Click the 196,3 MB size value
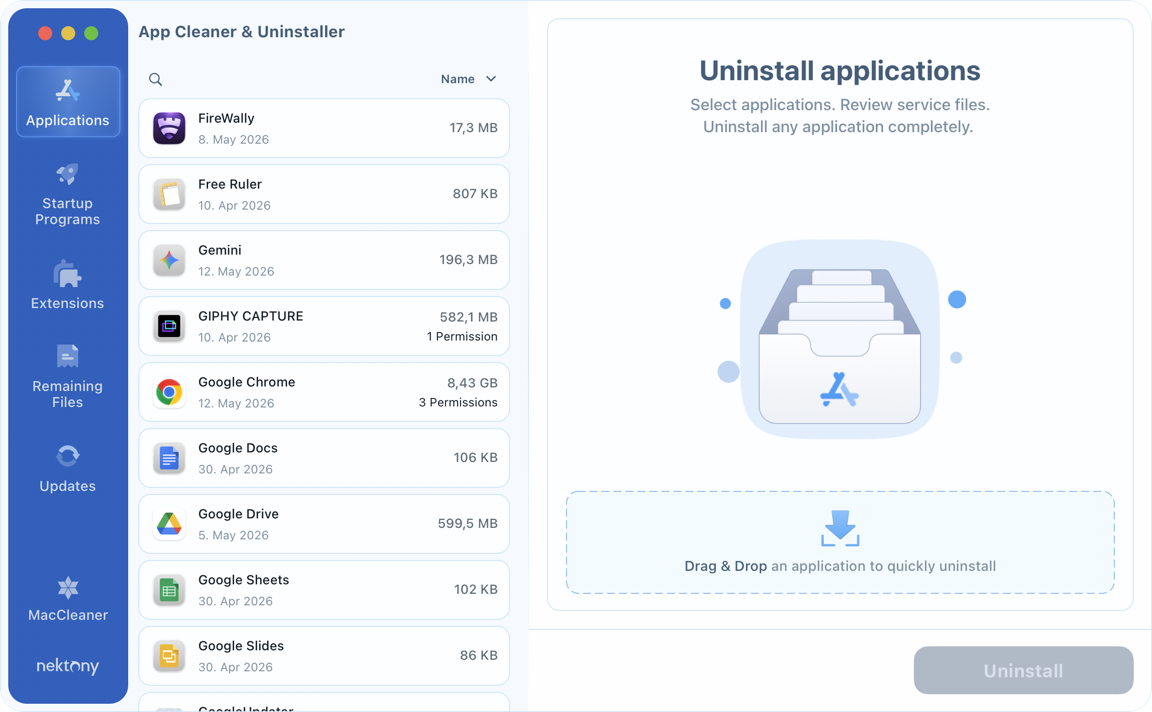Image resolution: width=1152 pixels, height=712 pixels. (469, 260)
